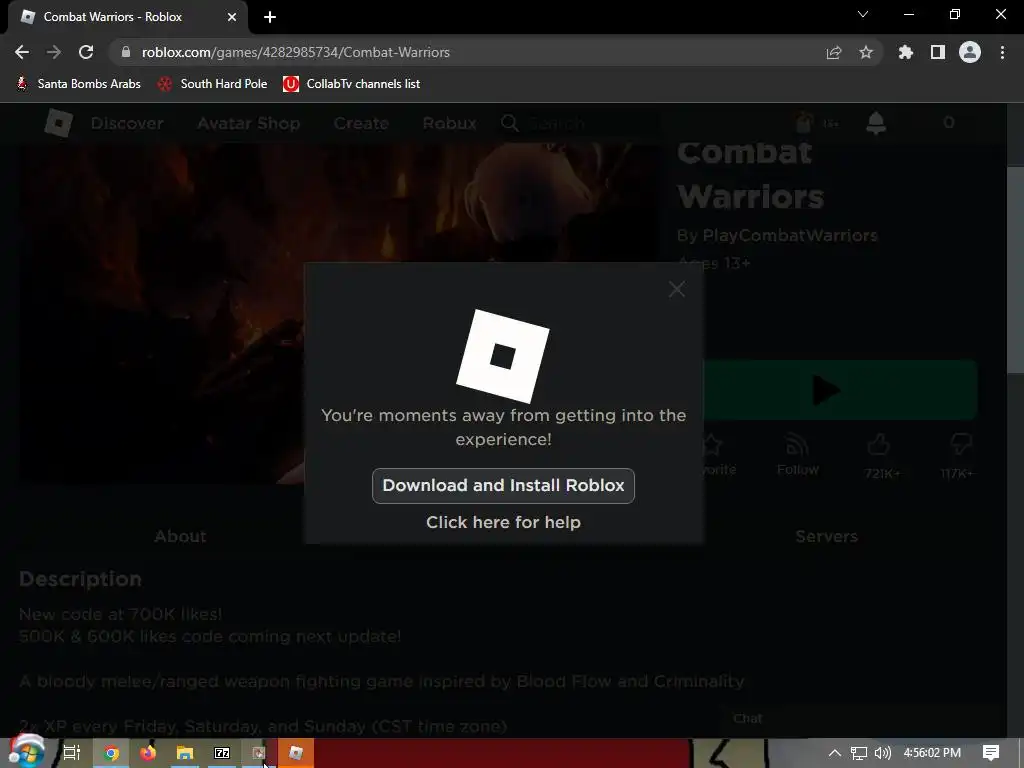Image resolution: width=1024 pixels, height=768 pixels.
Task: Open the CollabTv channels list bookmark
Action: [351, 84]
